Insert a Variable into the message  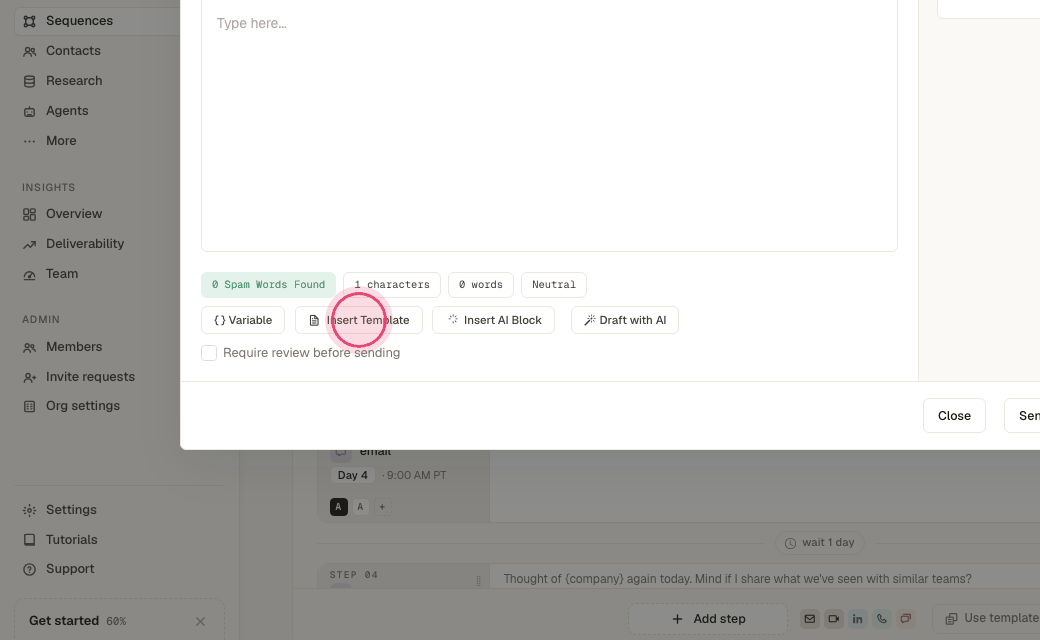[x=243, y=320]
